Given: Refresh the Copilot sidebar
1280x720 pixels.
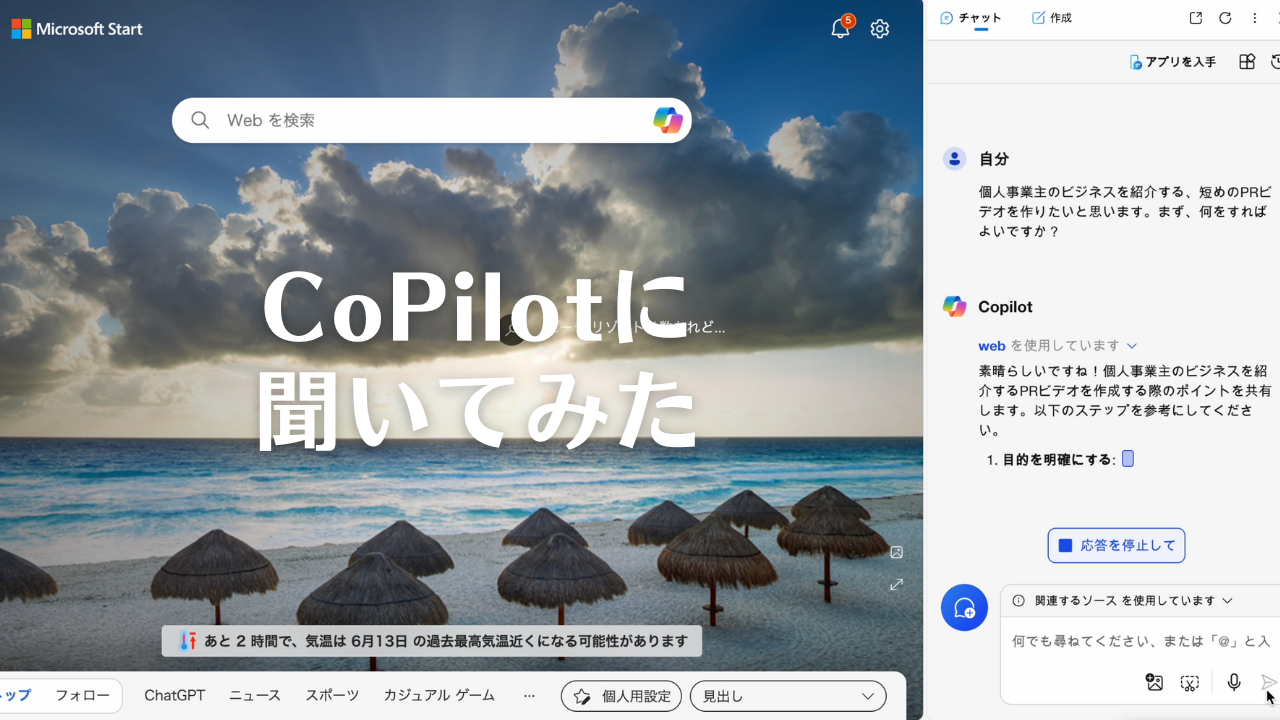Looking at the screenshot, I should [1225, 18].
